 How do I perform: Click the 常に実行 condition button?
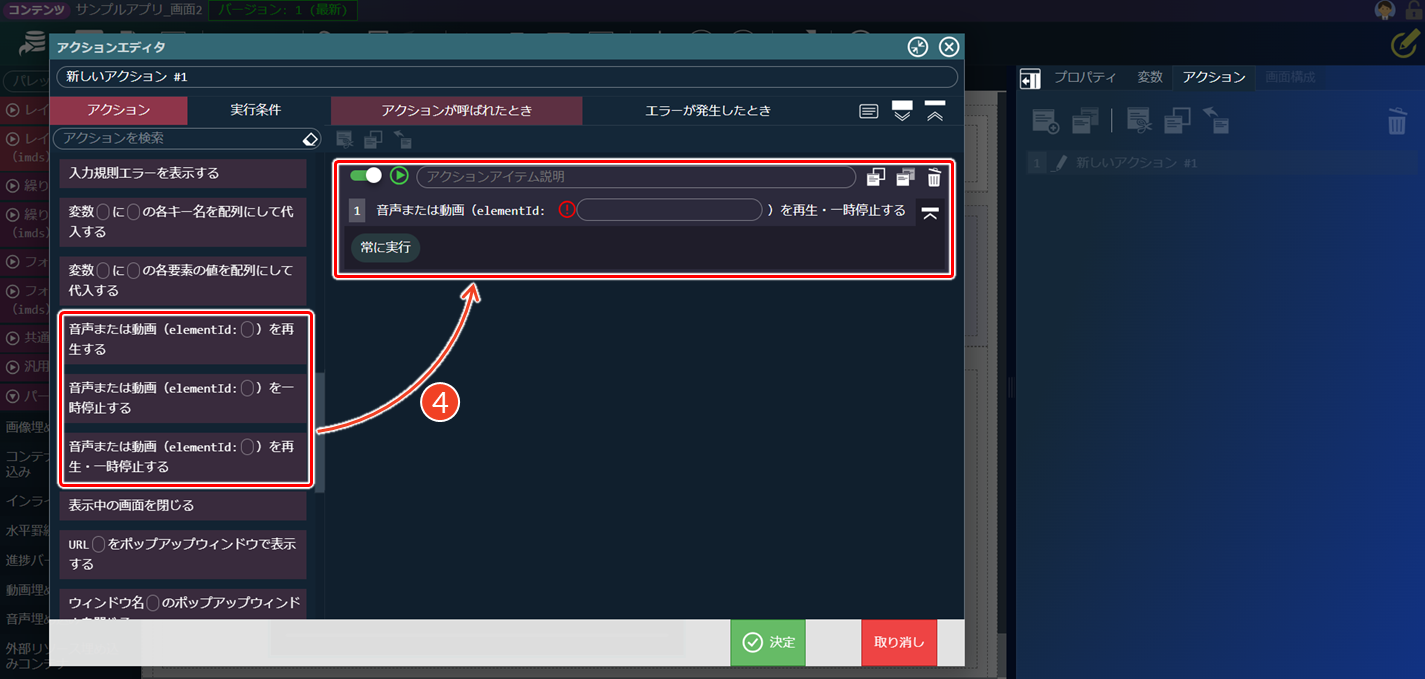[x=385, y=247]
